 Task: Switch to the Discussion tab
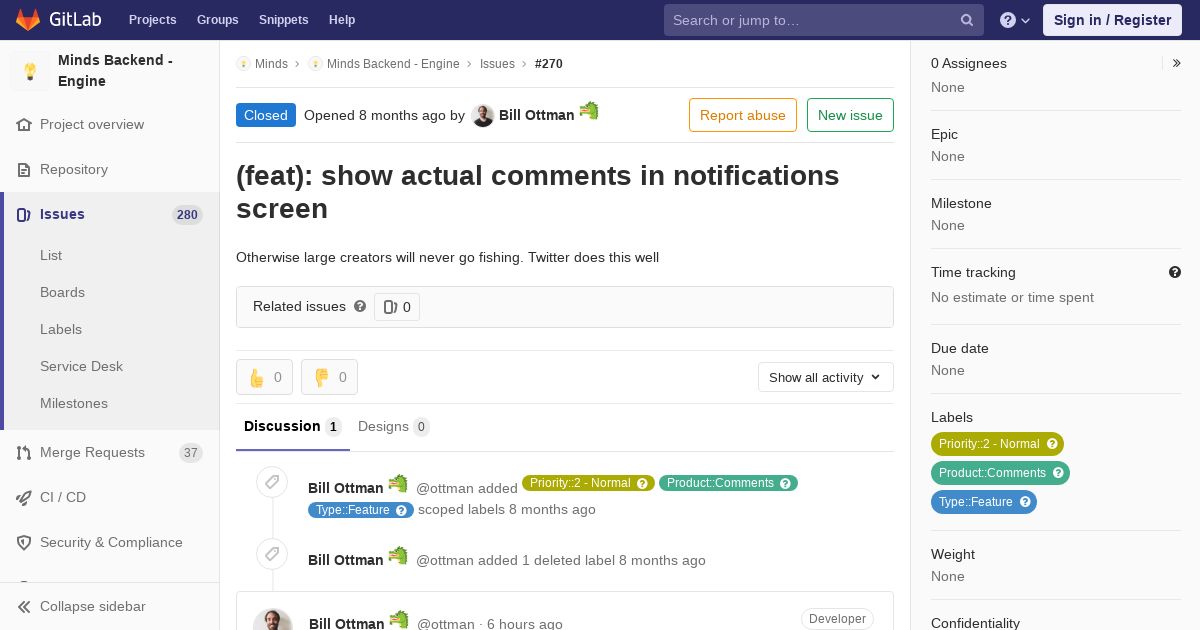pos(293,427)
